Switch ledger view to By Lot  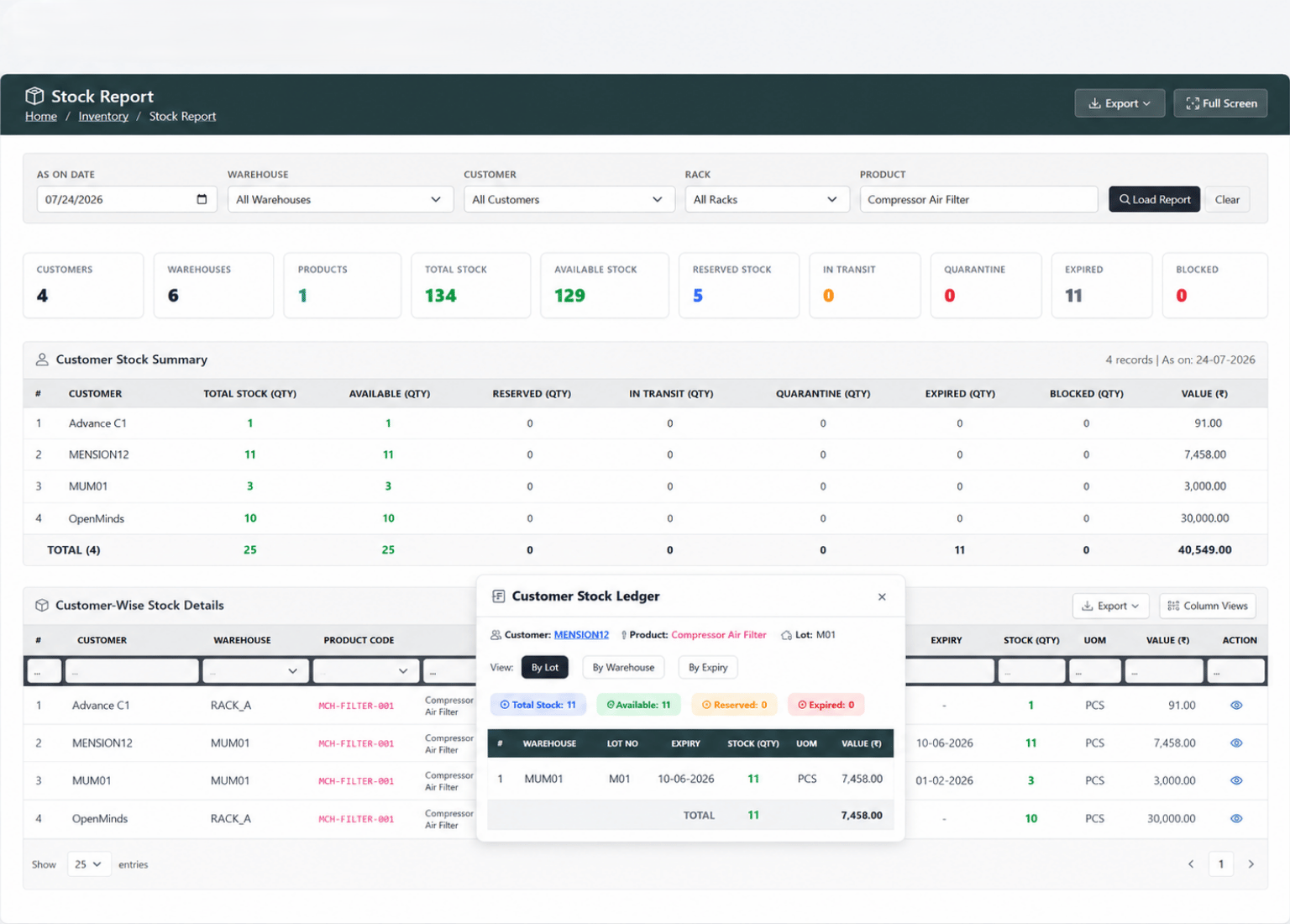[x=544, y=668]
